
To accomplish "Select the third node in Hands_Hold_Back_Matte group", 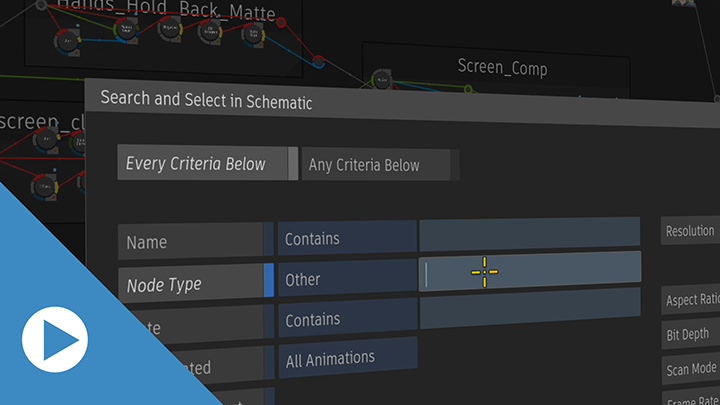I will [x=170, y=28].
